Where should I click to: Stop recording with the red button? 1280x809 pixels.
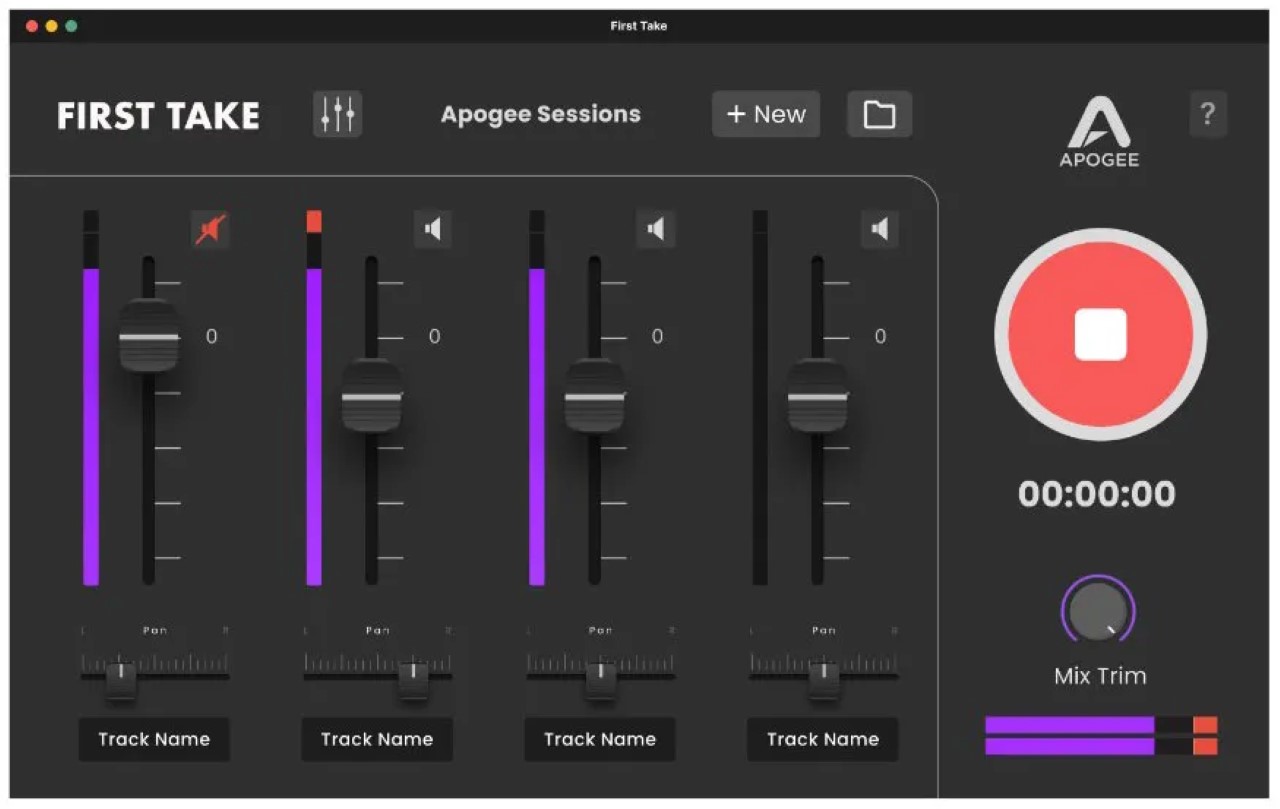(1100, 334)
